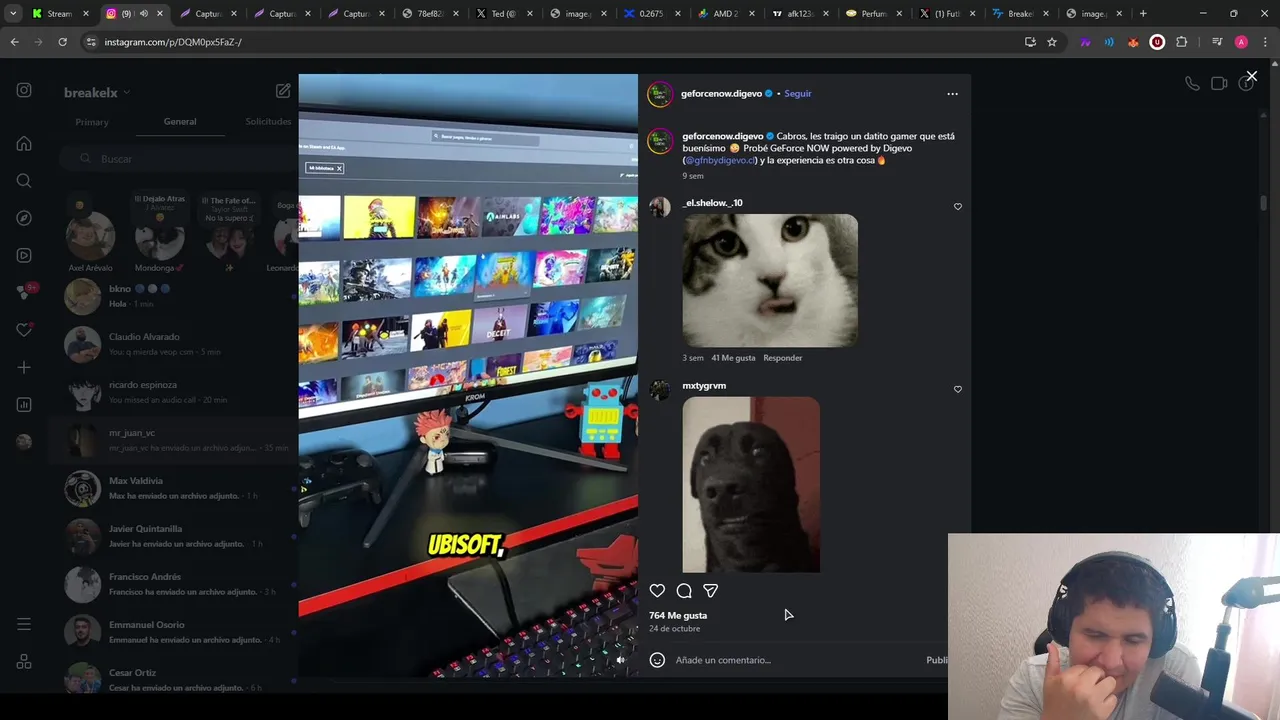Share the post with the paper plane icon

710,591
